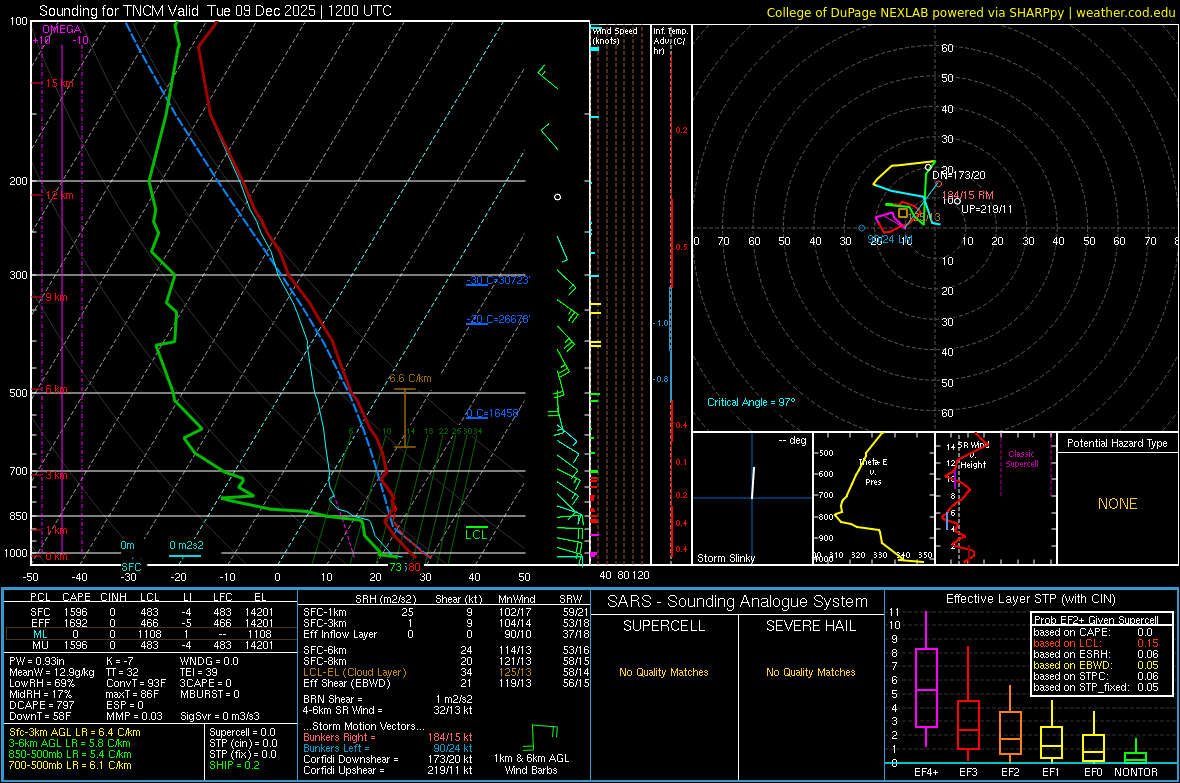Click 'Sfc-3km AGL LR = 6.4 C/km'
The width and height of the screenshot is (1180, 783).
75,732
